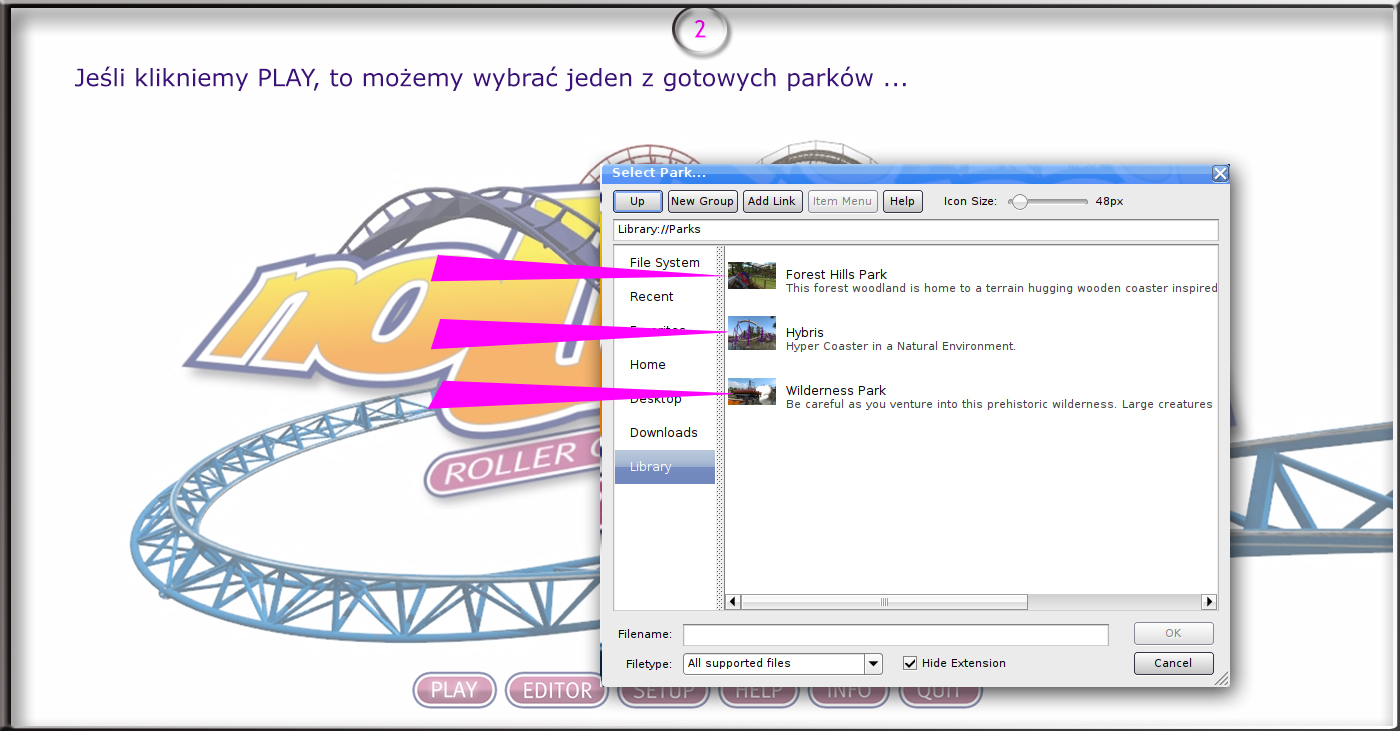Screen dimensions: 1400x731
Task: Click the Forest Hills Park thumbnail
Action: click(752, 275)
